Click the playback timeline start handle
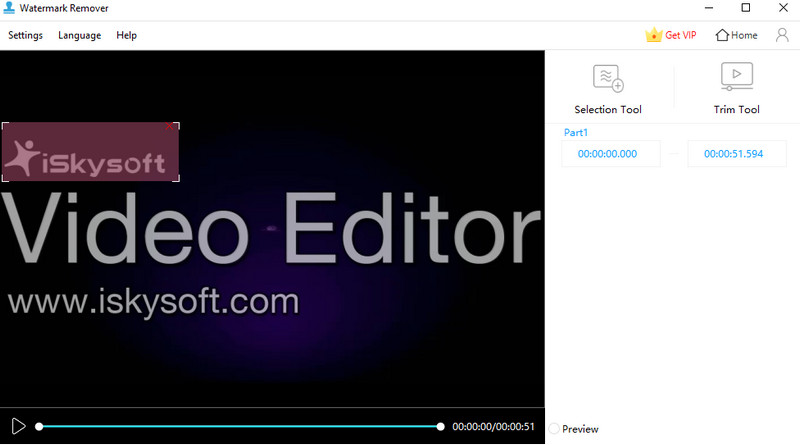The width and height of the screenshot is (800, 445). click(x=39, y=427)
